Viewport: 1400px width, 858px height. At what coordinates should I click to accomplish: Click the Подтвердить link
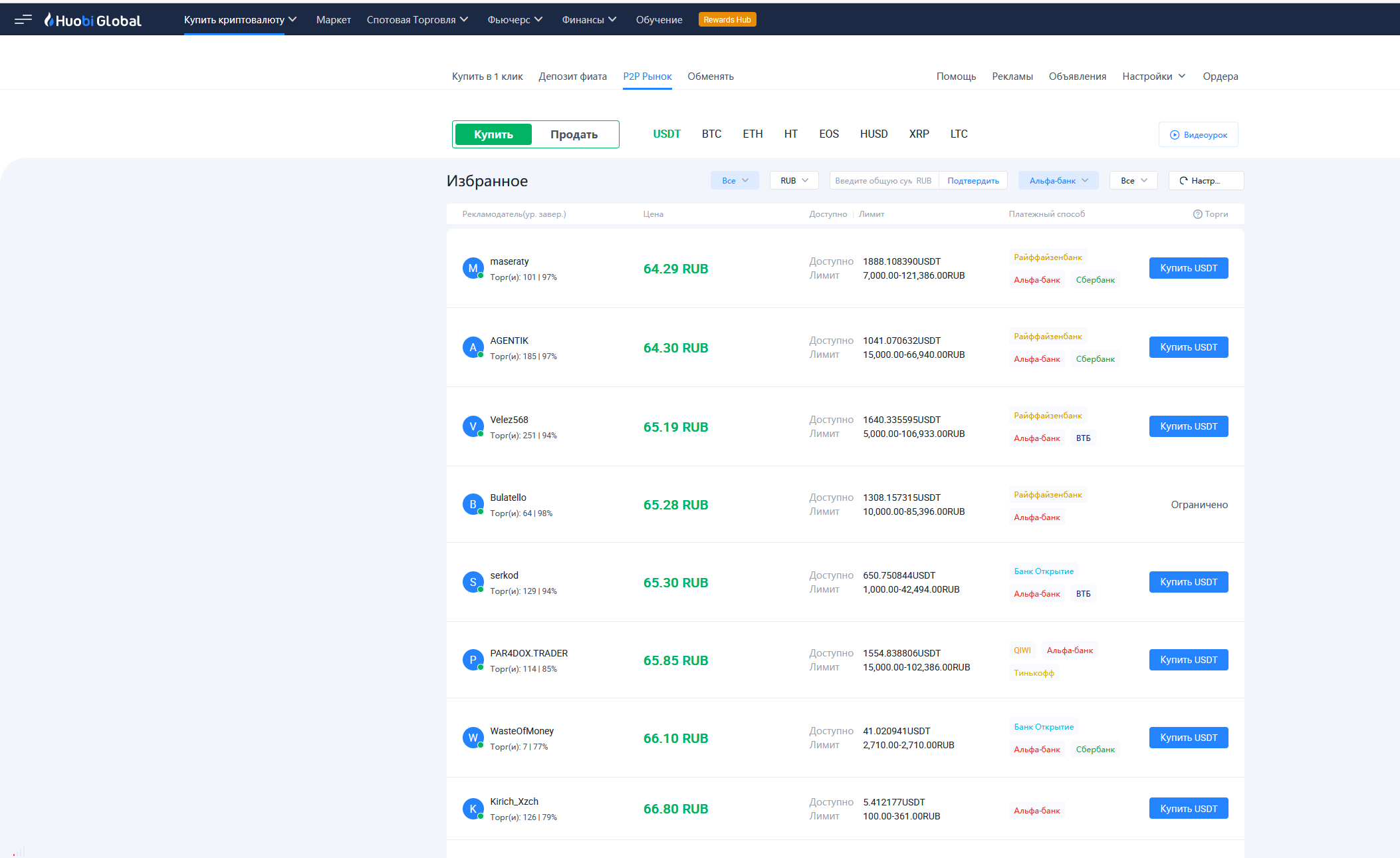(973, 181)
